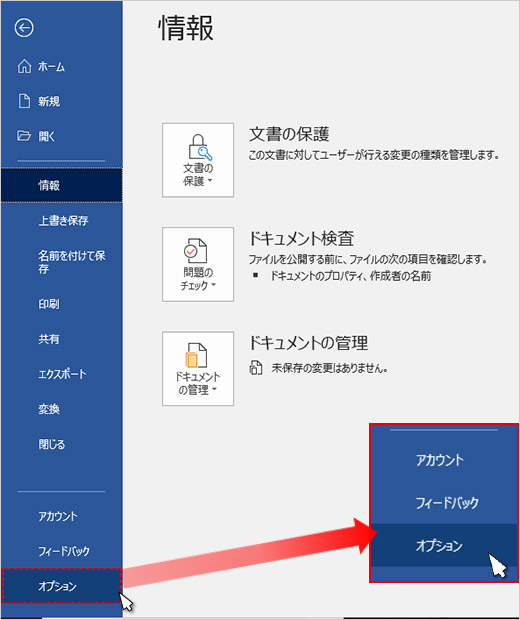Open the 問題のチェック dropdown button

pos(198,264)
